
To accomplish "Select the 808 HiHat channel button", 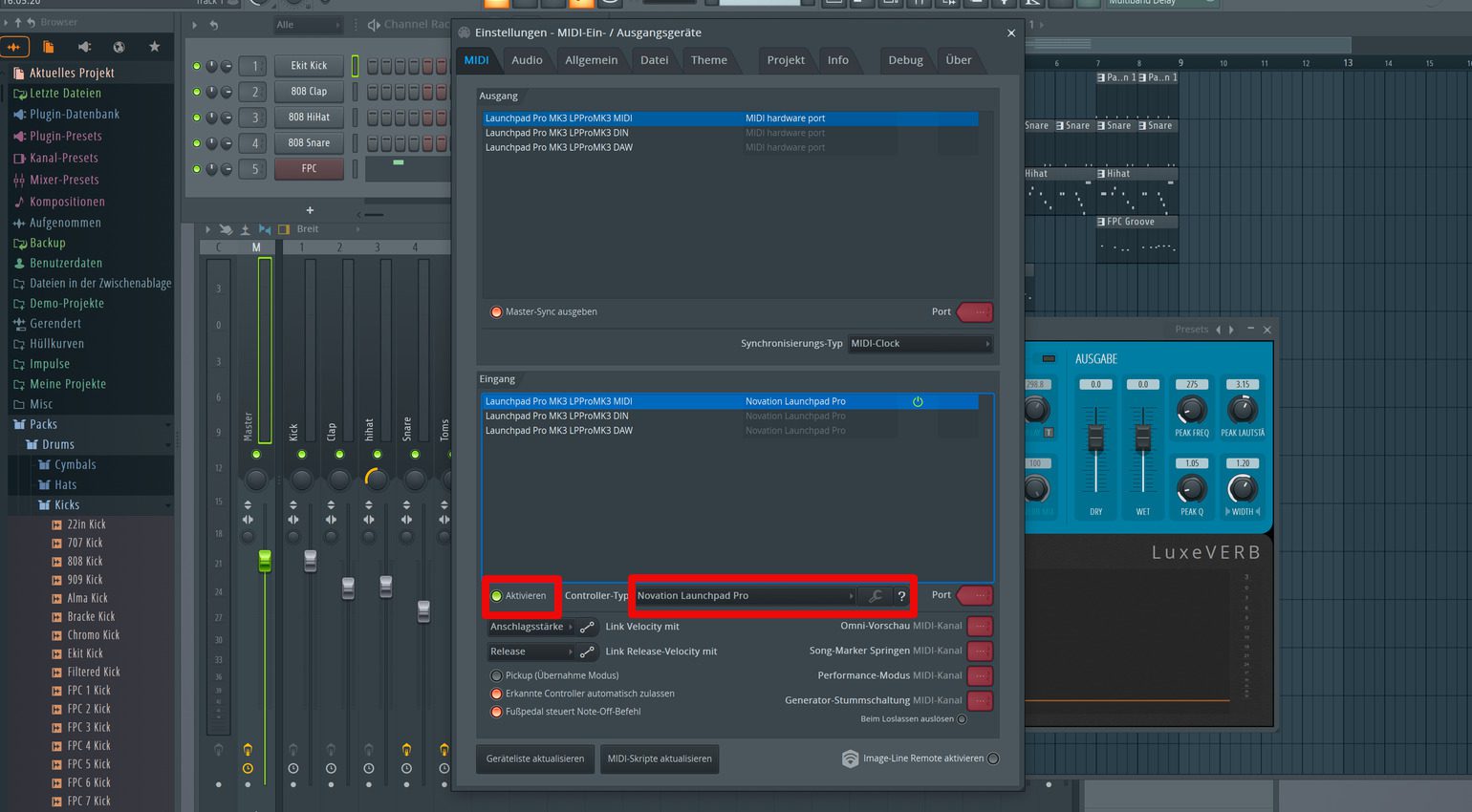I will 309,117.
